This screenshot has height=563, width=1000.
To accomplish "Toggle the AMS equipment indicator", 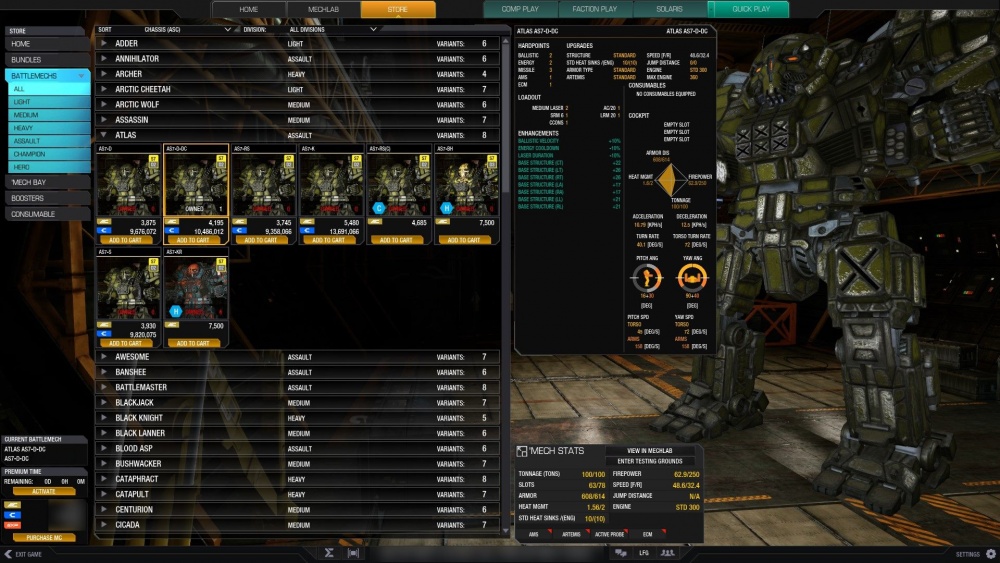I will tap(534, 534).
